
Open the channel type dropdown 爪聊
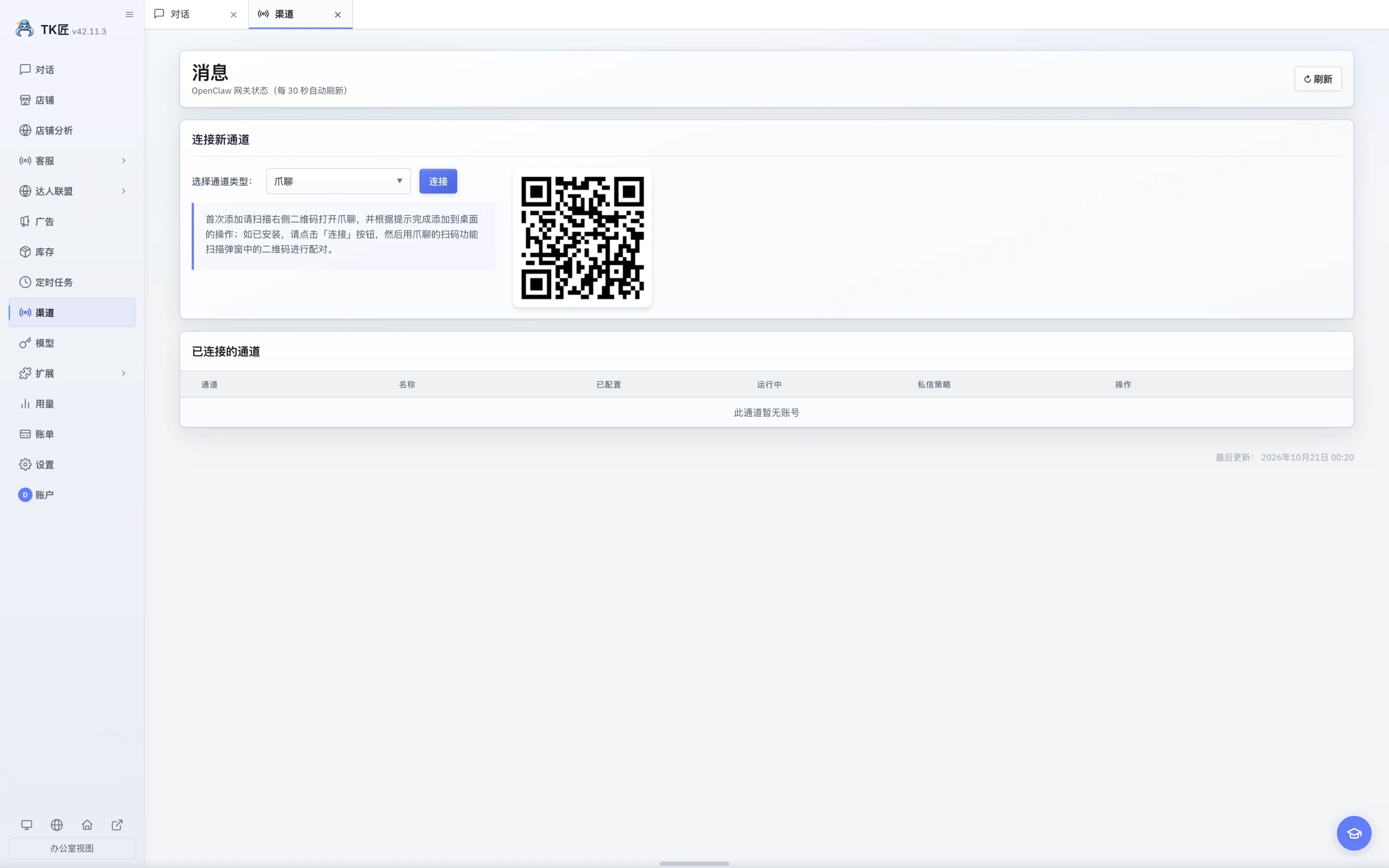coord(338,181)
